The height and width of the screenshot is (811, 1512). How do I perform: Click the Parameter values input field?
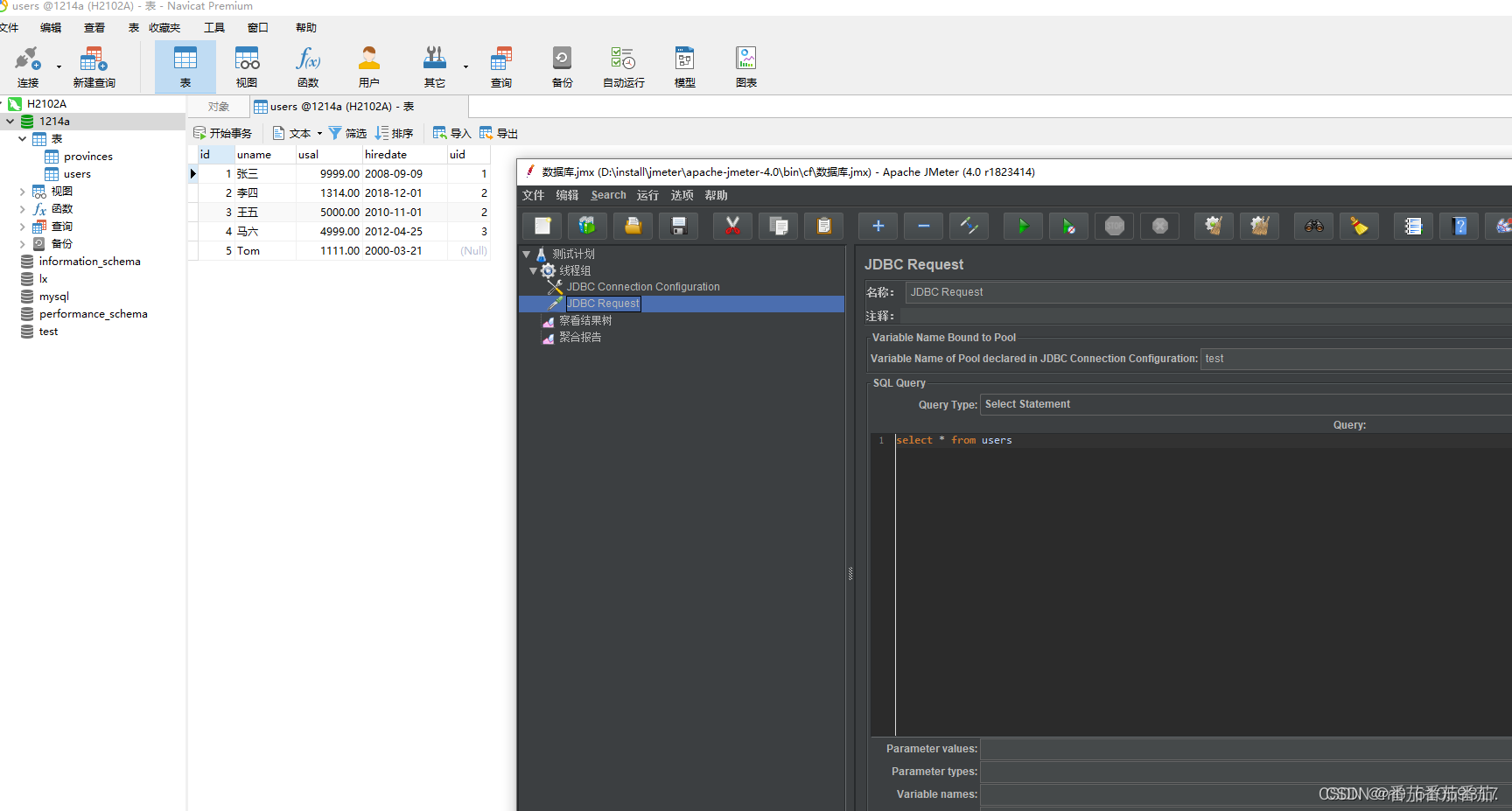tap(1246, 749)
